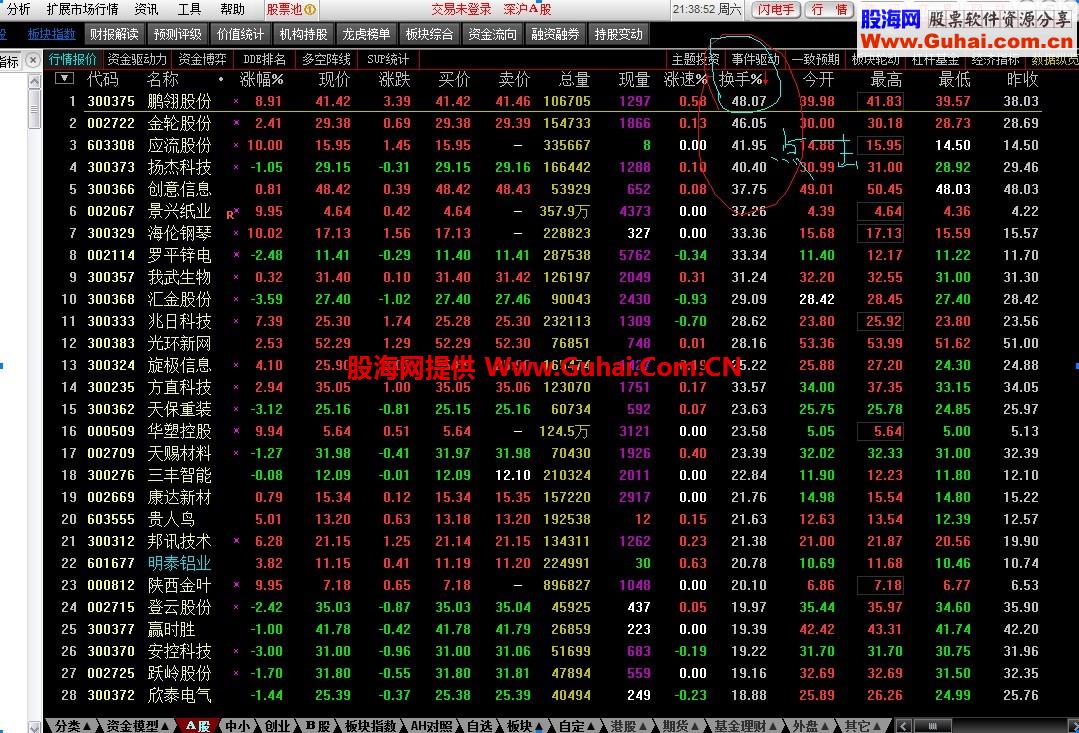Viewport: 1079px width, 733px height.
Task: Select the 应流股份 stock row
Action: pyautogui.click(x=543, y=145)
